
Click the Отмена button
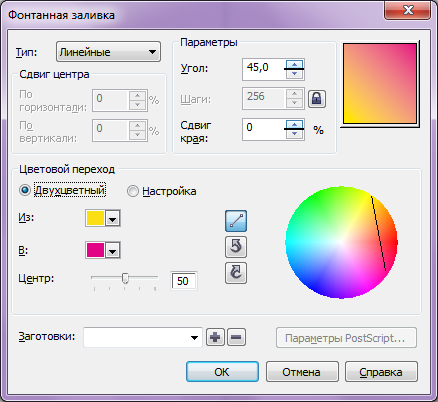(302, 372)
